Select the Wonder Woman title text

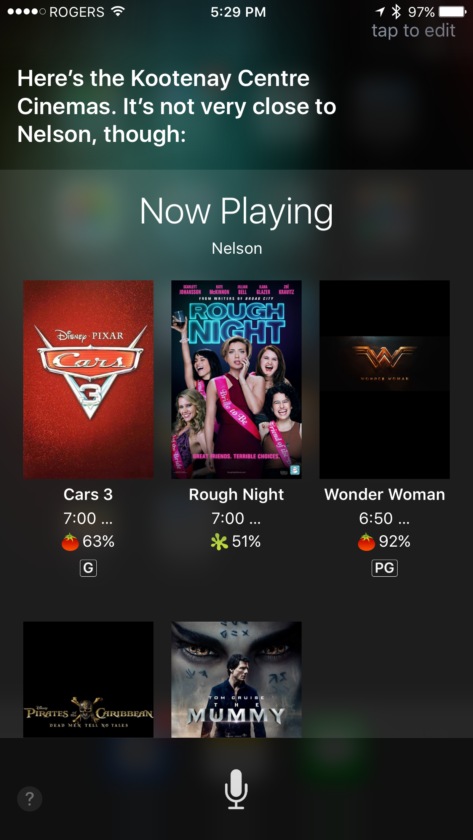385,494
